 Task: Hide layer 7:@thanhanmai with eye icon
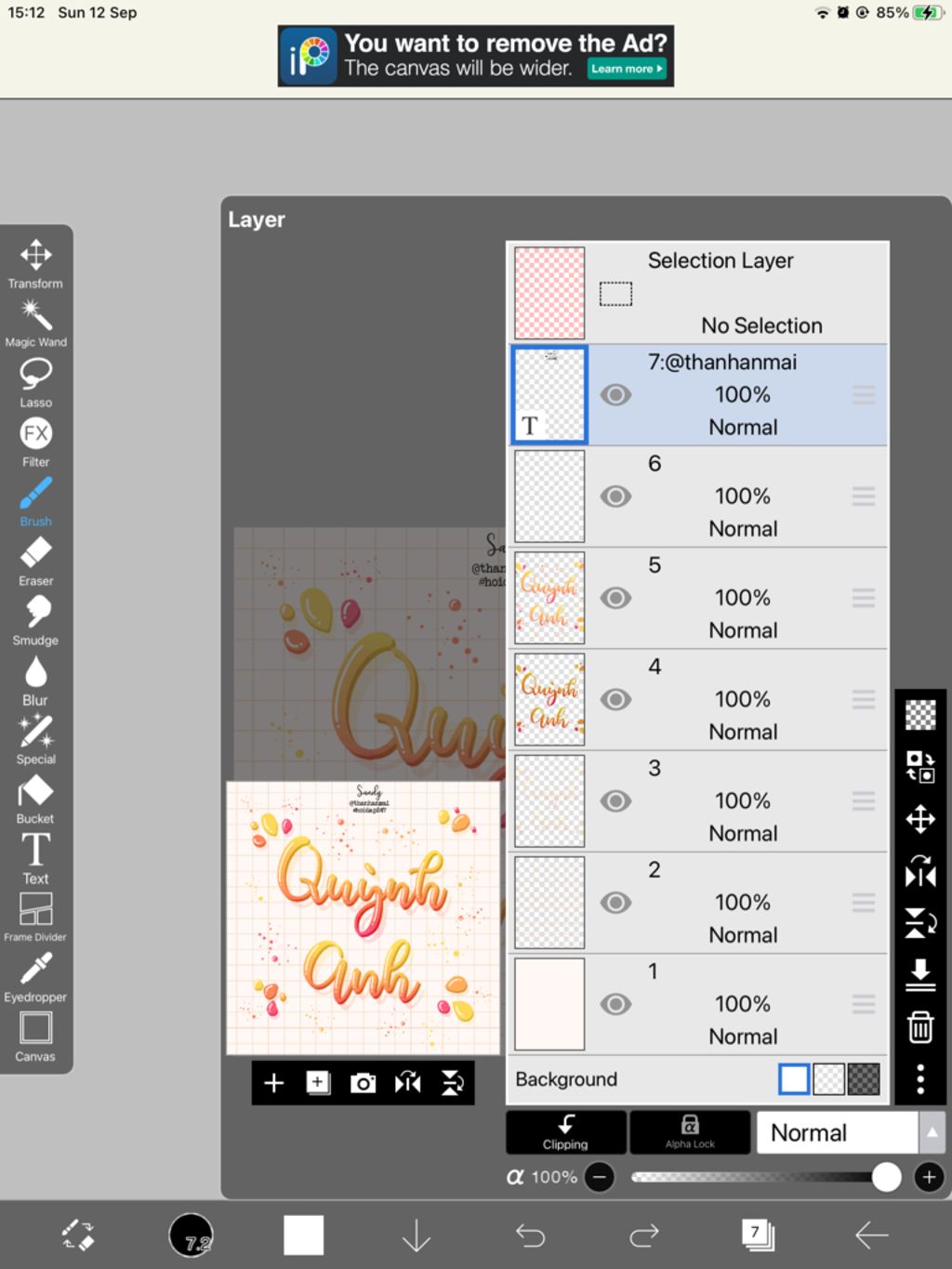[615, 395]
